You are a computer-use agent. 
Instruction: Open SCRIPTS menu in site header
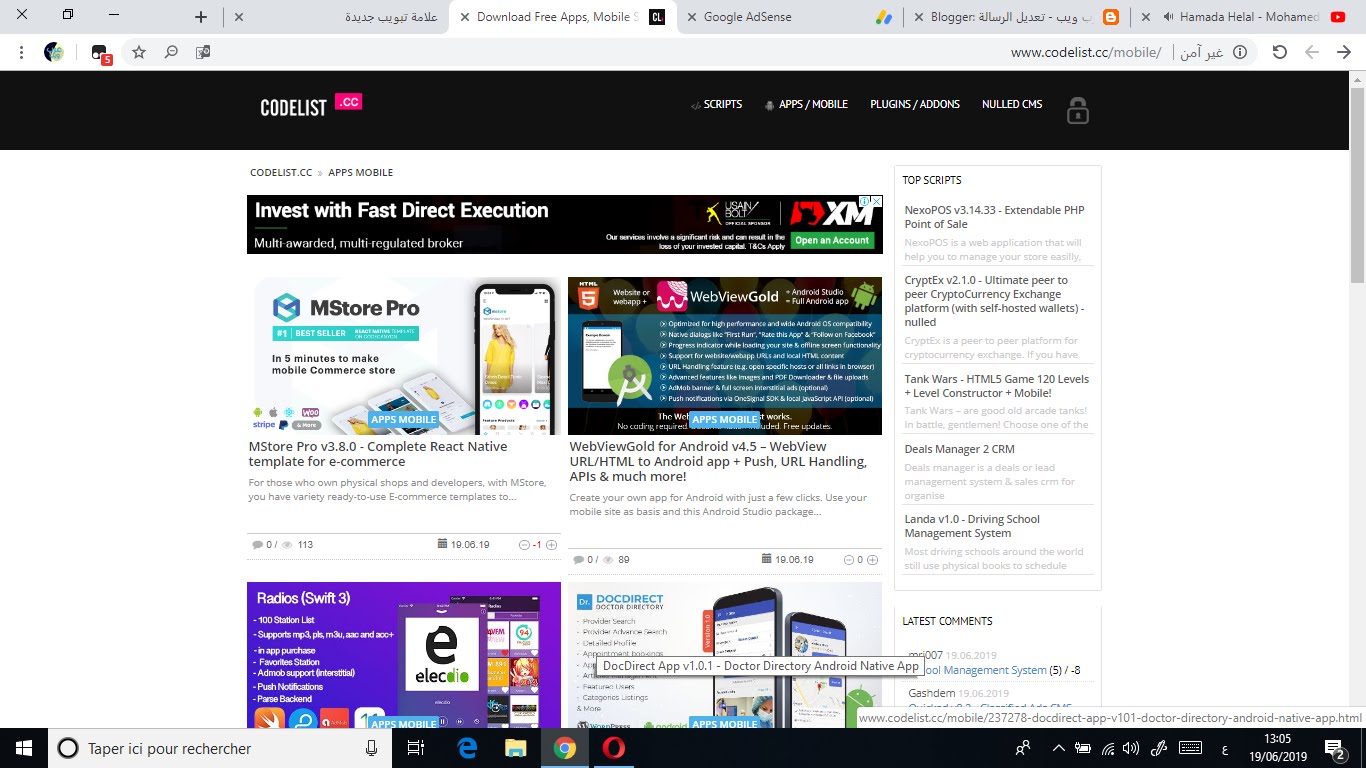(716, 104)
